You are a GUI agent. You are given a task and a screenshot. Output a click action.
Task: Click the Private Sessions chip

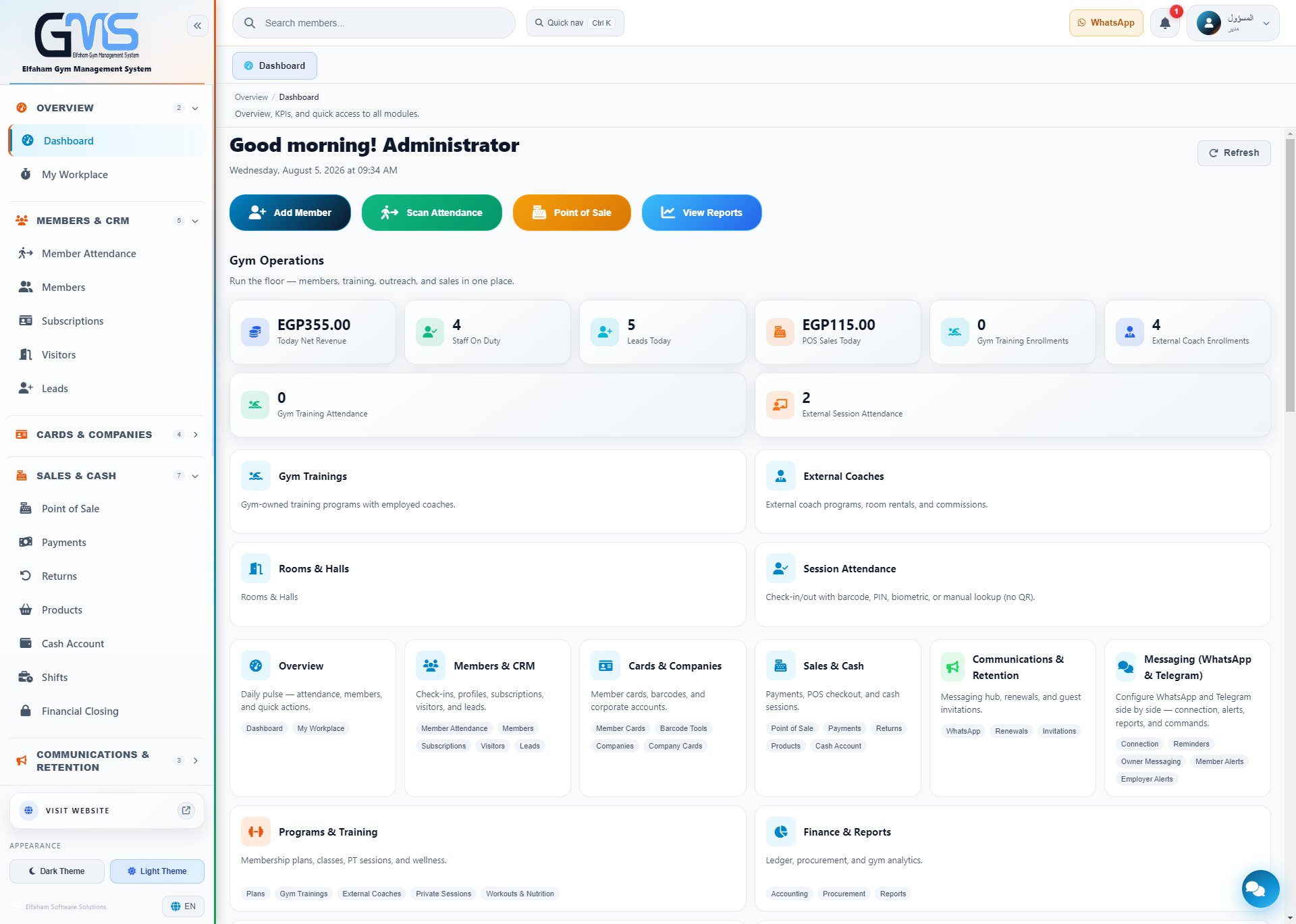click(x=443, y=894)
